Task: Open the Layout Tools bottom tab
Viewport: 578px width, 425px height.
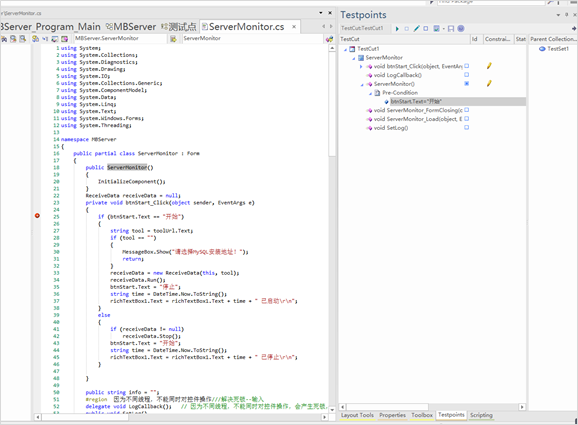Action: (x=357, y=415)
